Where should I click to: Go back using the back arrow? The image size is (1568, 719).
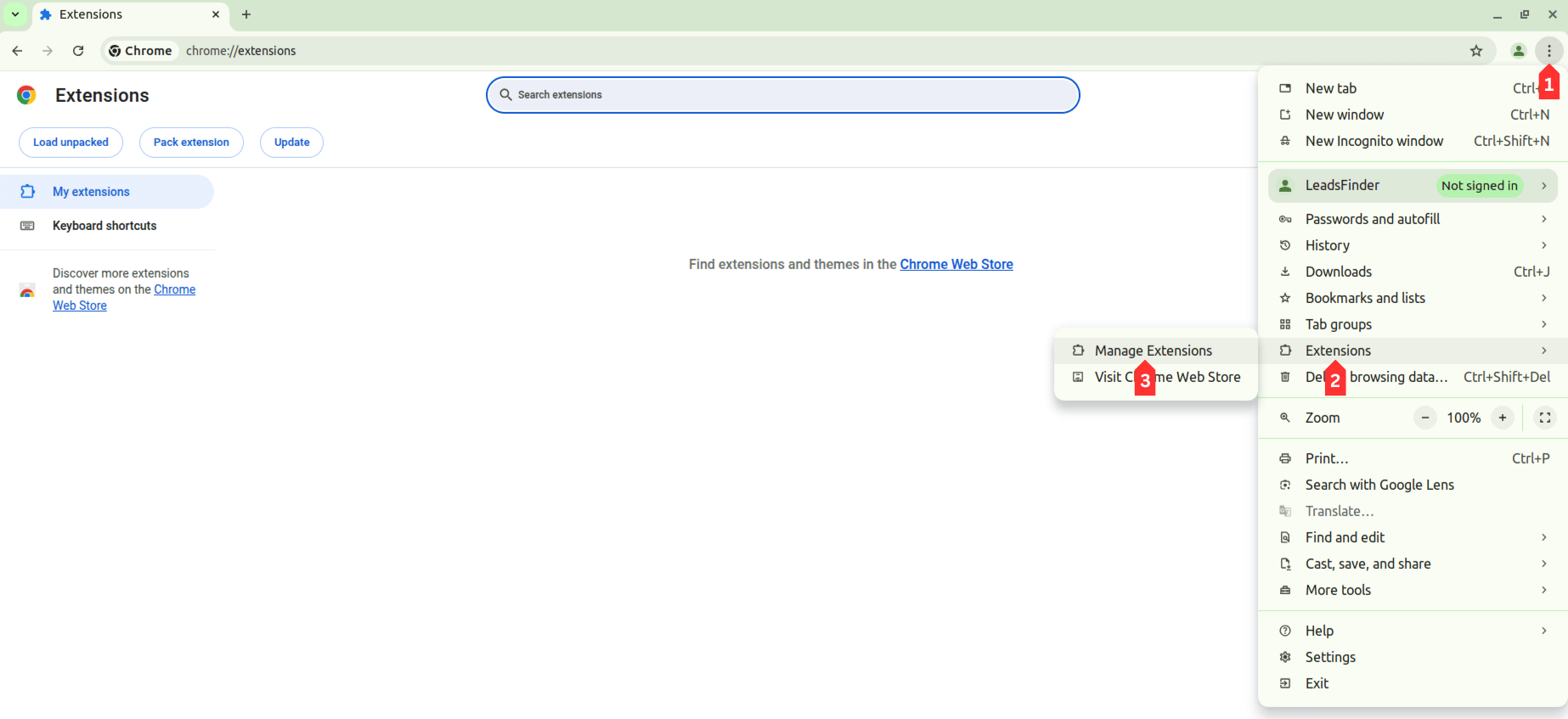pos(17,51)
